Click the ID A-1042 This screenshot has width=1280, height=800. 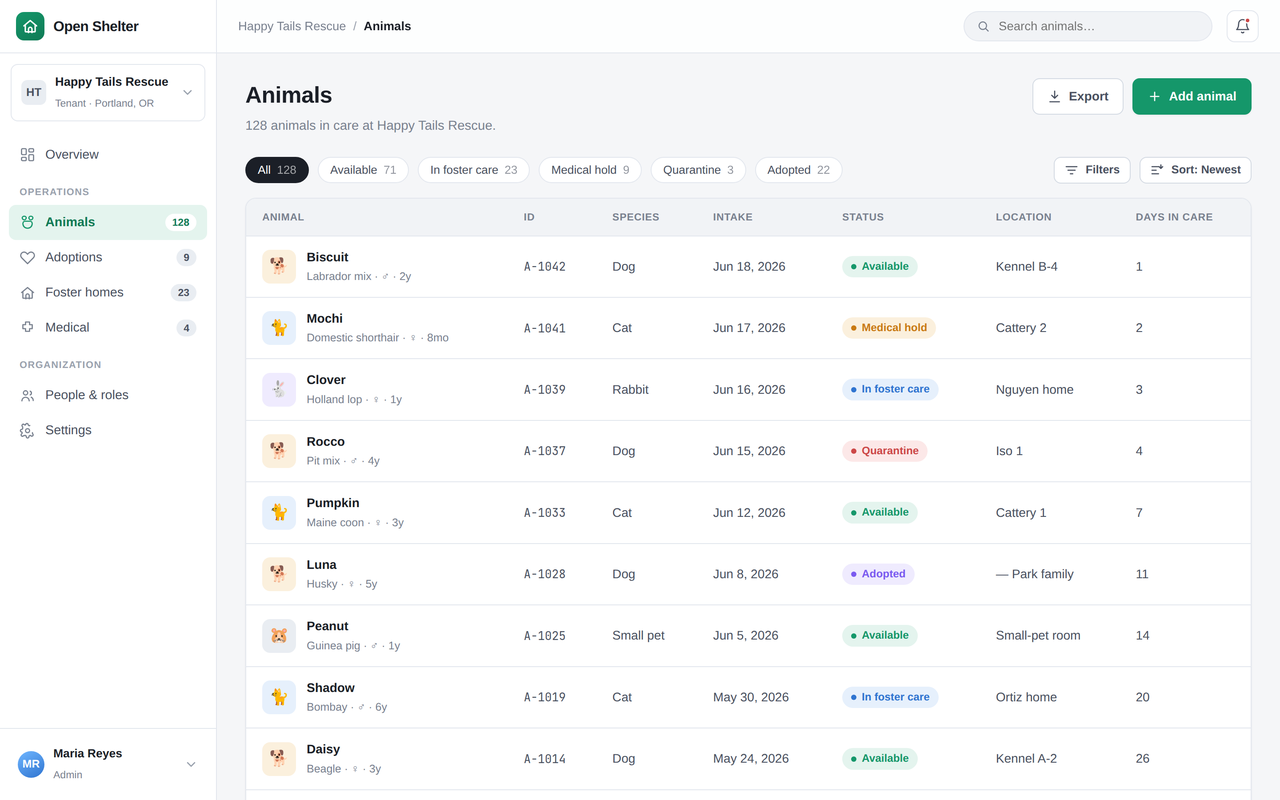545,267
